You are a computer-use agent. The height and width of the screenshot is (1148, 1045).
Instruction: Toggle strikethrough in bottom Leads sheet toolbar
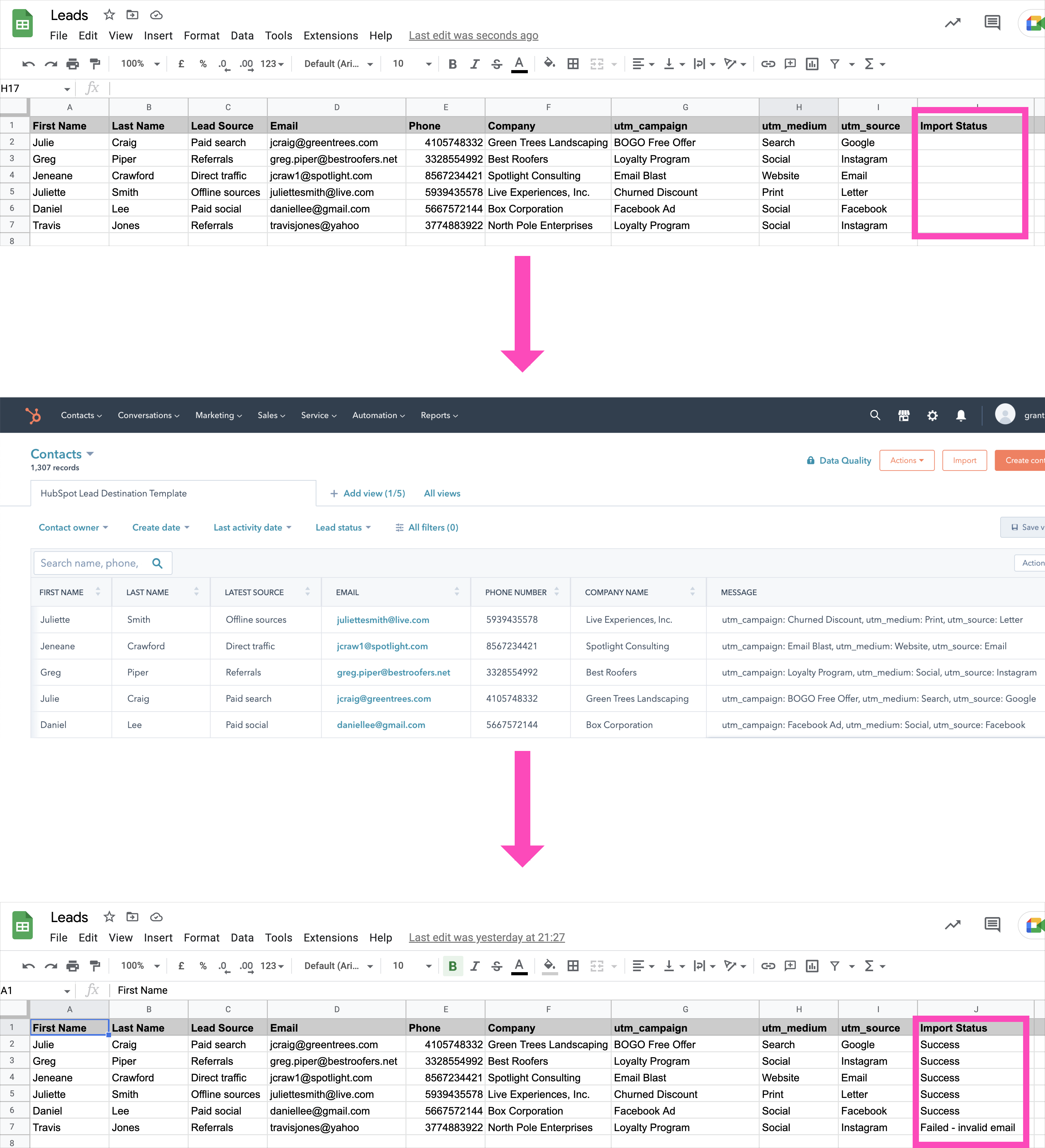(x=497, y=966)
